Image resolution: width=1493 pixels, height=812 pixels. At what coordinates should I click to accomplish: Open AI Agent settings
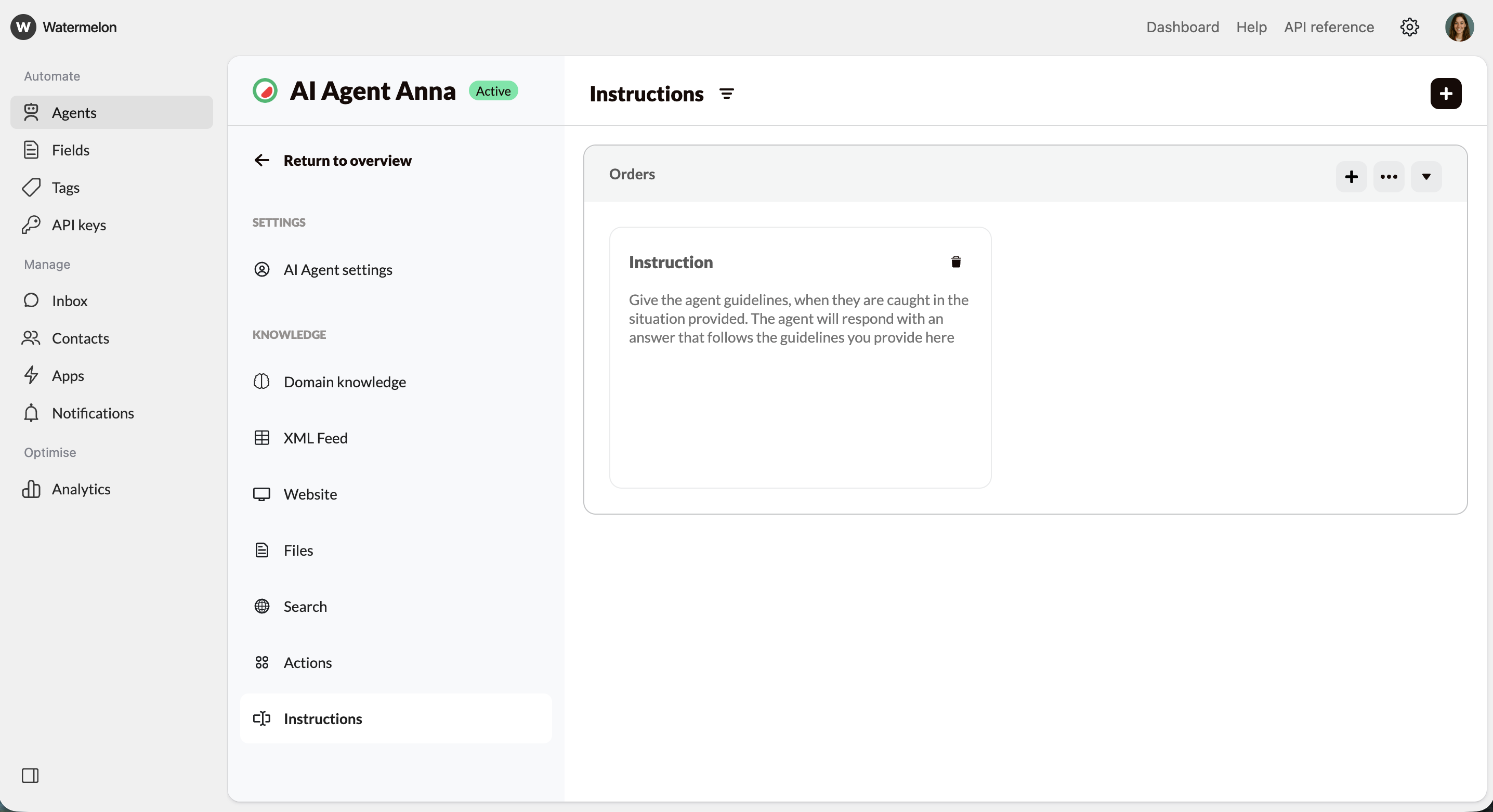click(x=337, y=269)
